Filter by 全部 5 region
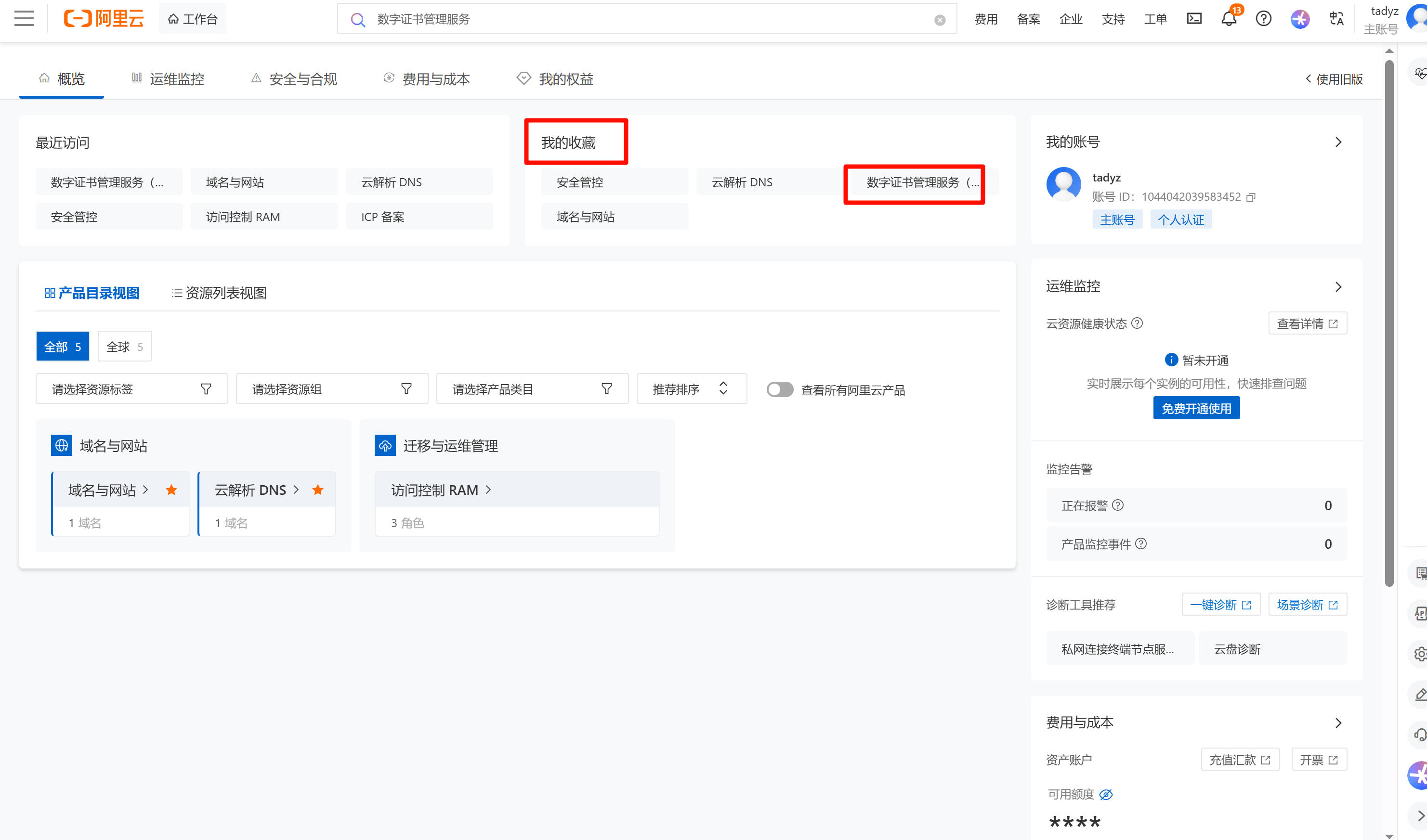Viewport: 1427px width, 840px height. (x=63, y=347)
